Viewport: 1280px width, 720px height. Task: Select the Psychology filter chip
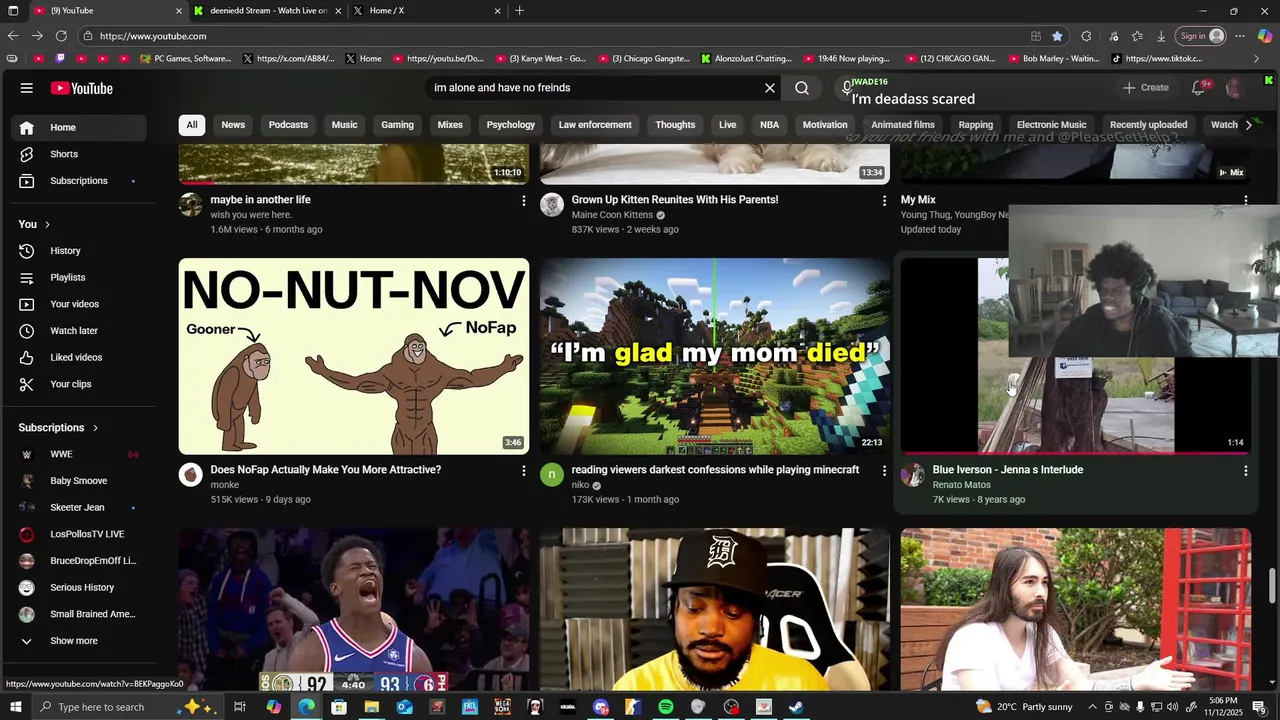[511, 125]
